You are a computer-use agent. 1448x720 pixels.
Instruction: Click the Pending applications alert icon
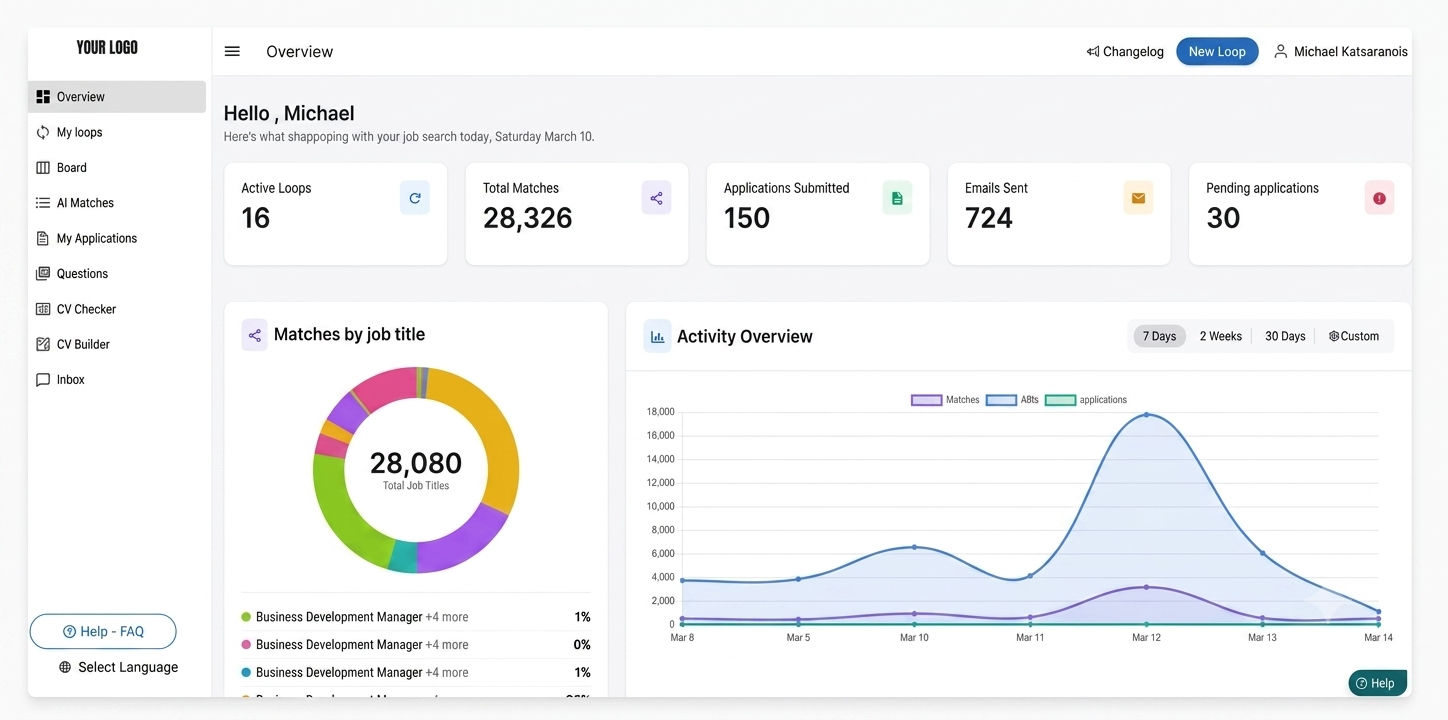pos(1379,198)
